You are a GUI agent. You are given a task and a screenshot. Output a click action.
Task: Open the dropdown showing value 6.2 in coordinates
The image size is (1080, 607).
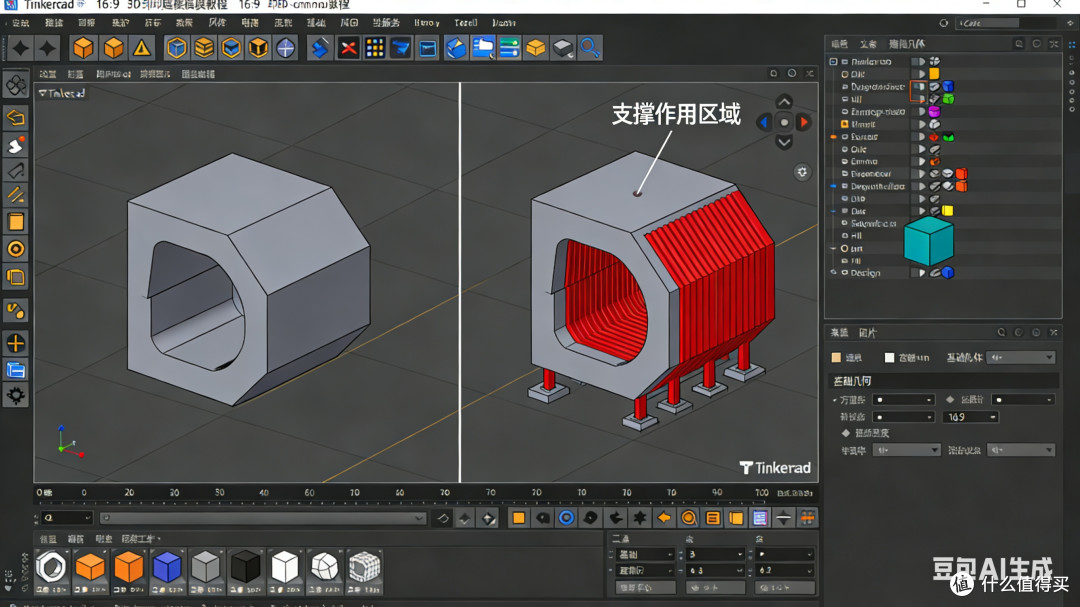pyautogui.click(x=785, y=570)
